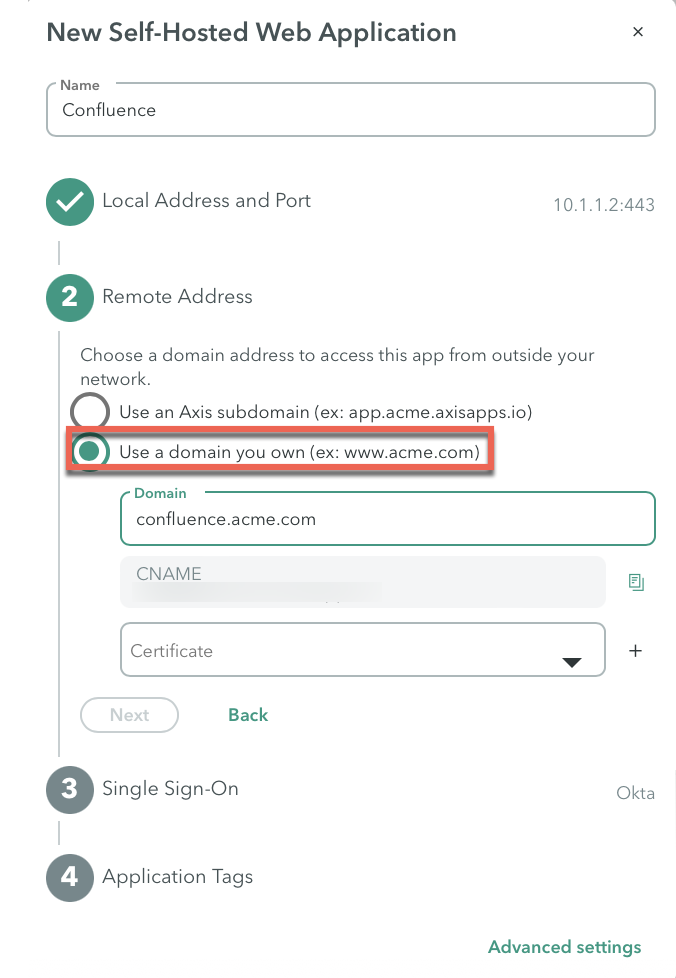The height and width of the screenshot is (978, 676).
Task: Select the Use an Axis subdomain option
Action: pyautogui.click(x=90, y=412)
